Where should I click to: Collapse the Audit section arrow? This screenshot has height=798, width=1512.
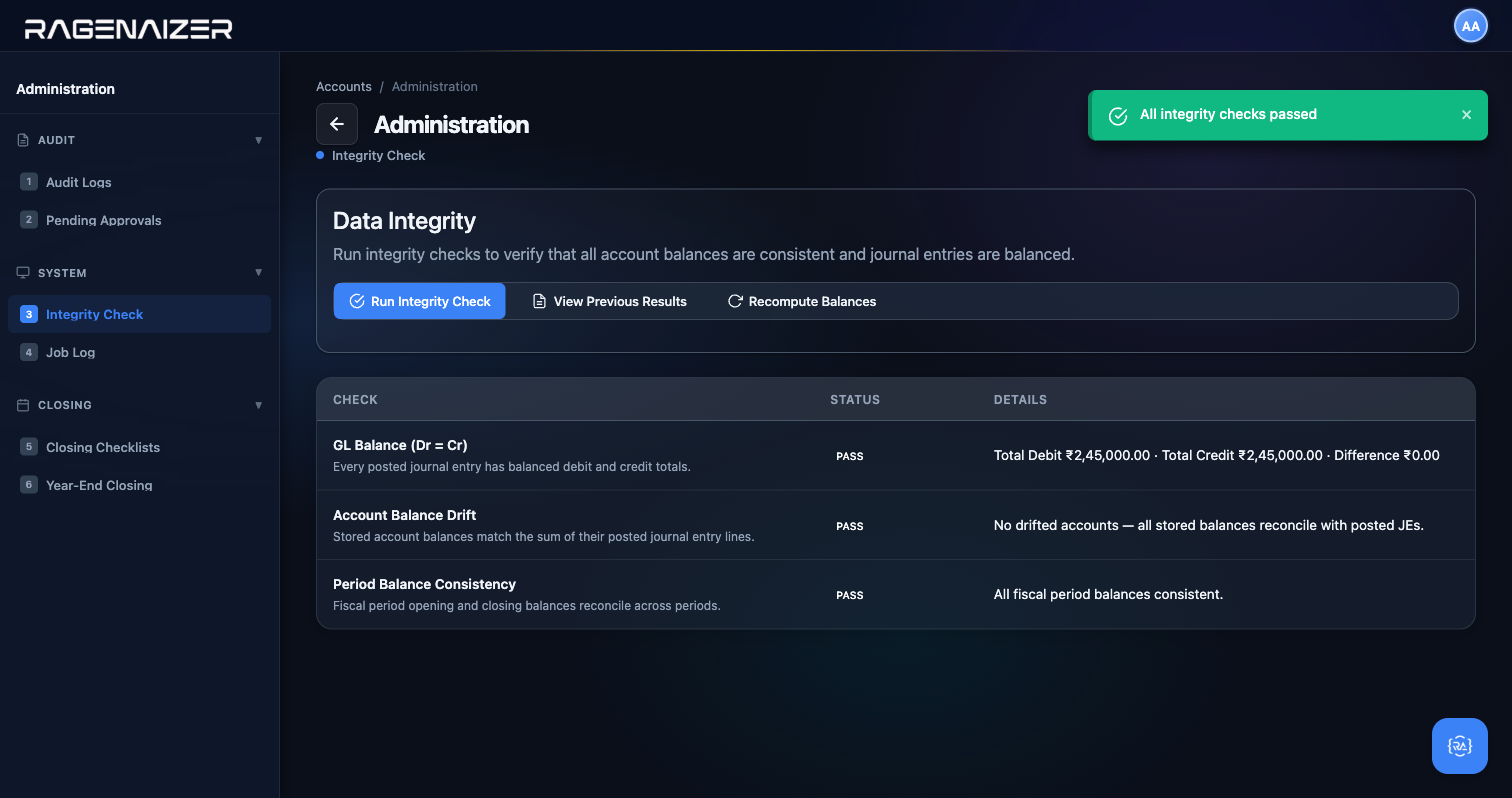coord(259,140)
